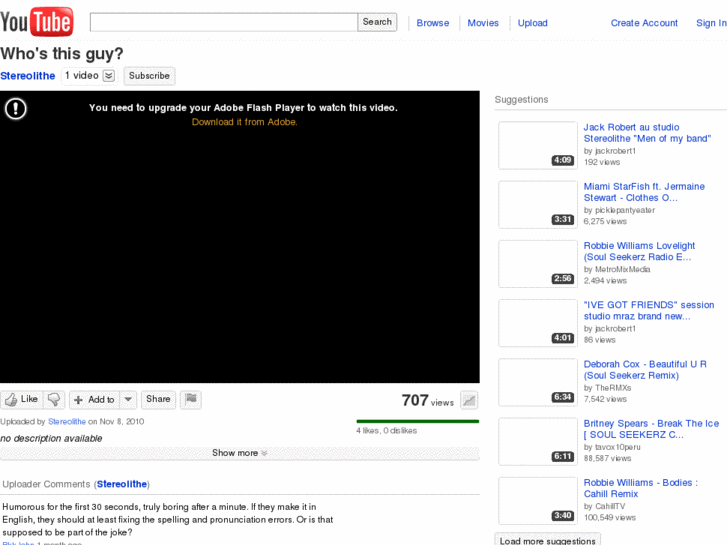Click the Suggestions heading
This screenshot has height=545, width=727.
click(x=521, y=99)
